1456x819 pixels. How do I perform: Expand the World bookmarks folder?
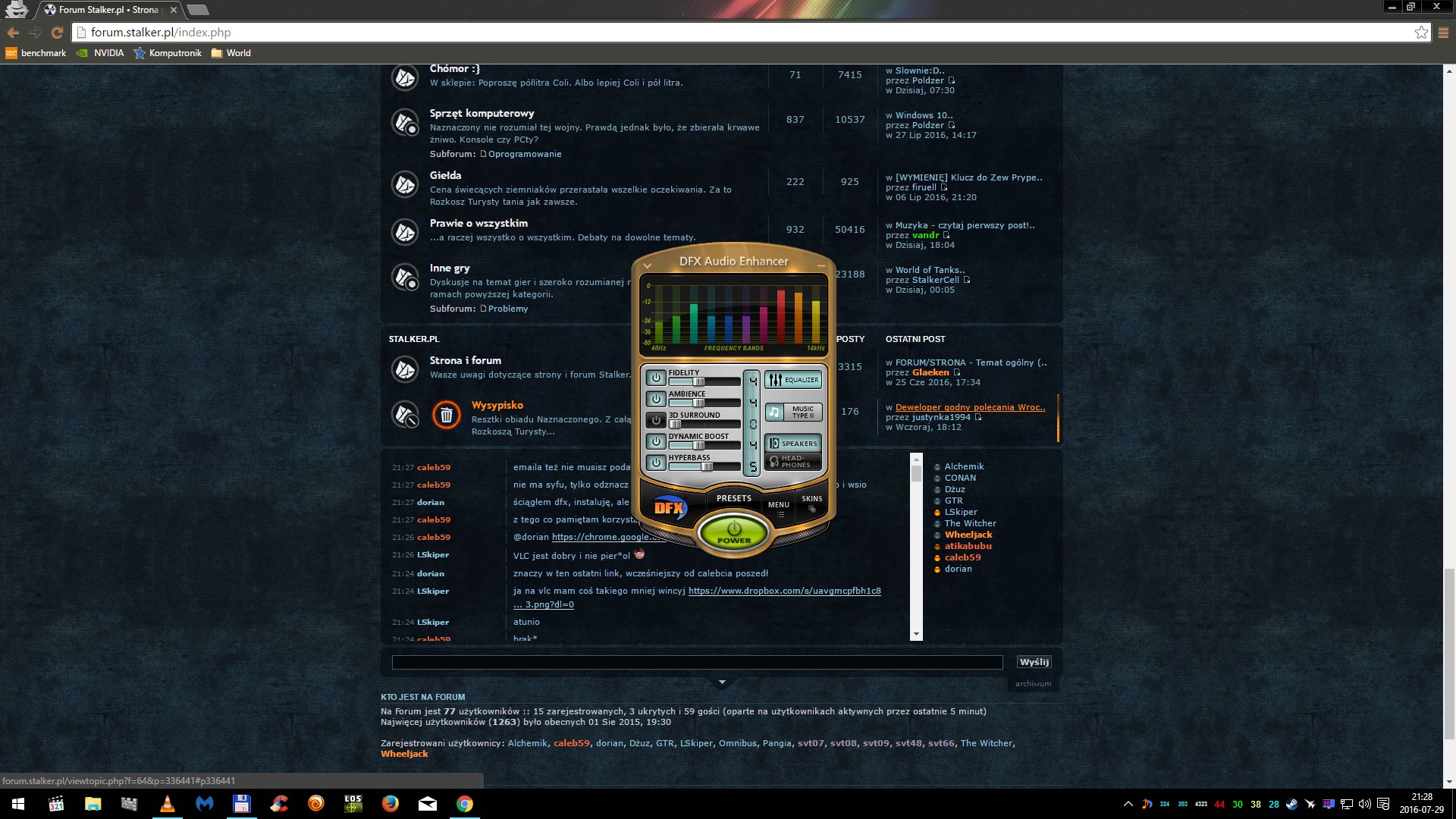click(x=231, y=53)
